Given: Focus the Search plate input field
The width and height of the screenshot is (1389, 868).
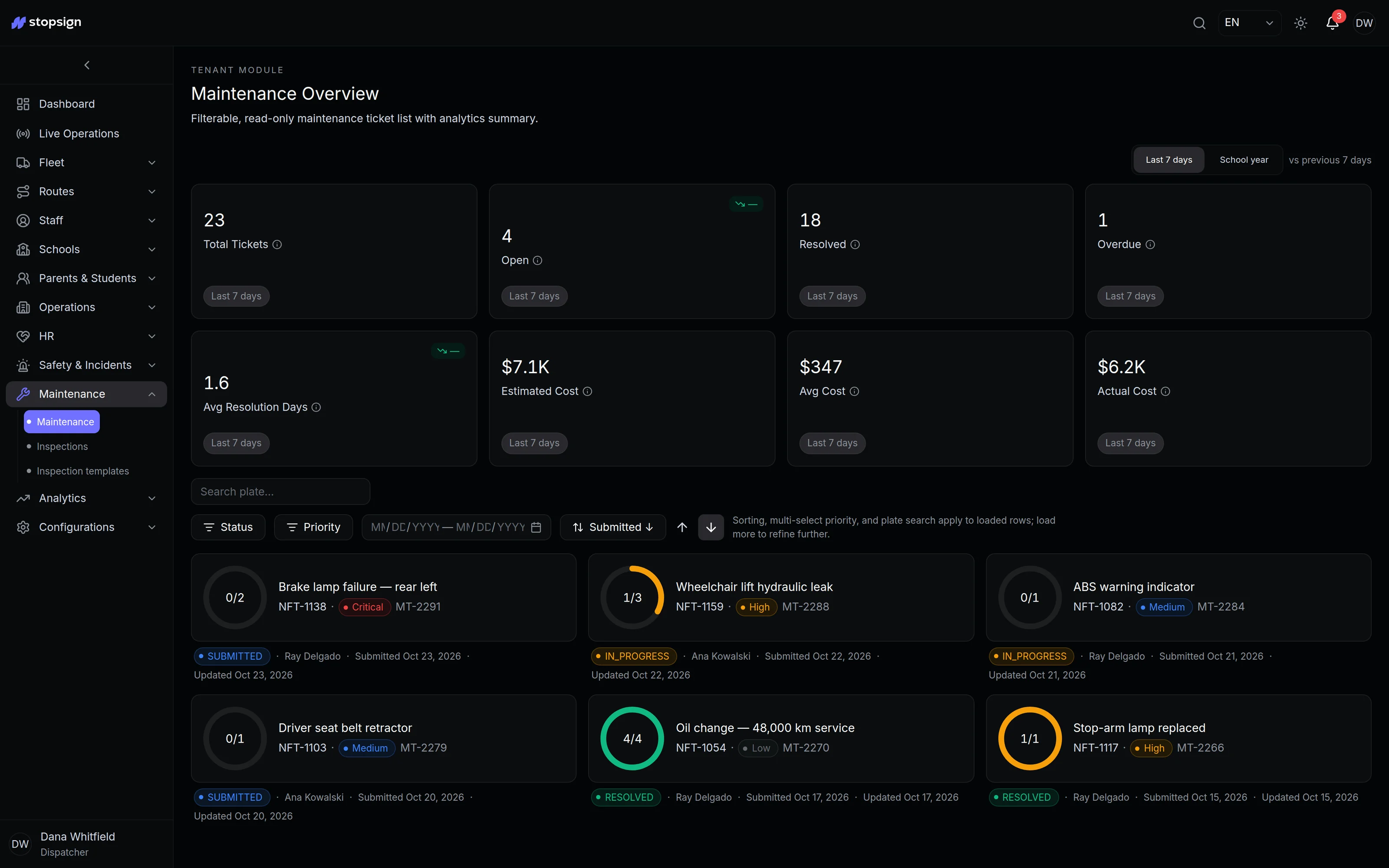Looking at the screenshot, I should click(x=280, y=492).
